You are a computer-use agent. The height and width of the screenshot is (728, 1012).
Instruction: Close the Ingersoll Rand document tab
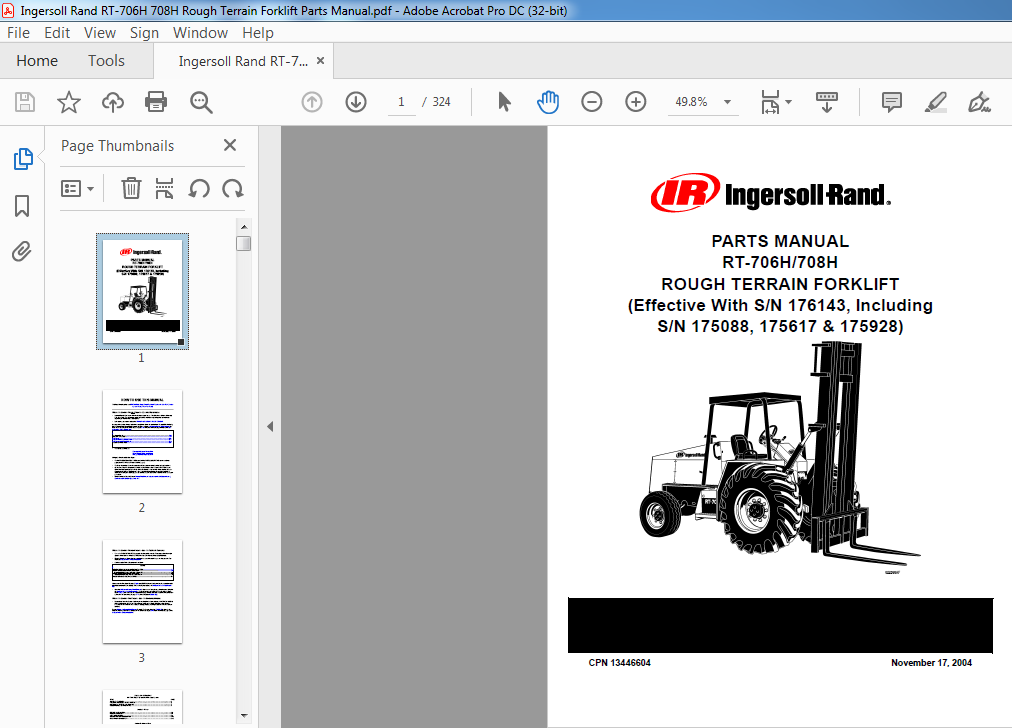(x=320, y=61)
